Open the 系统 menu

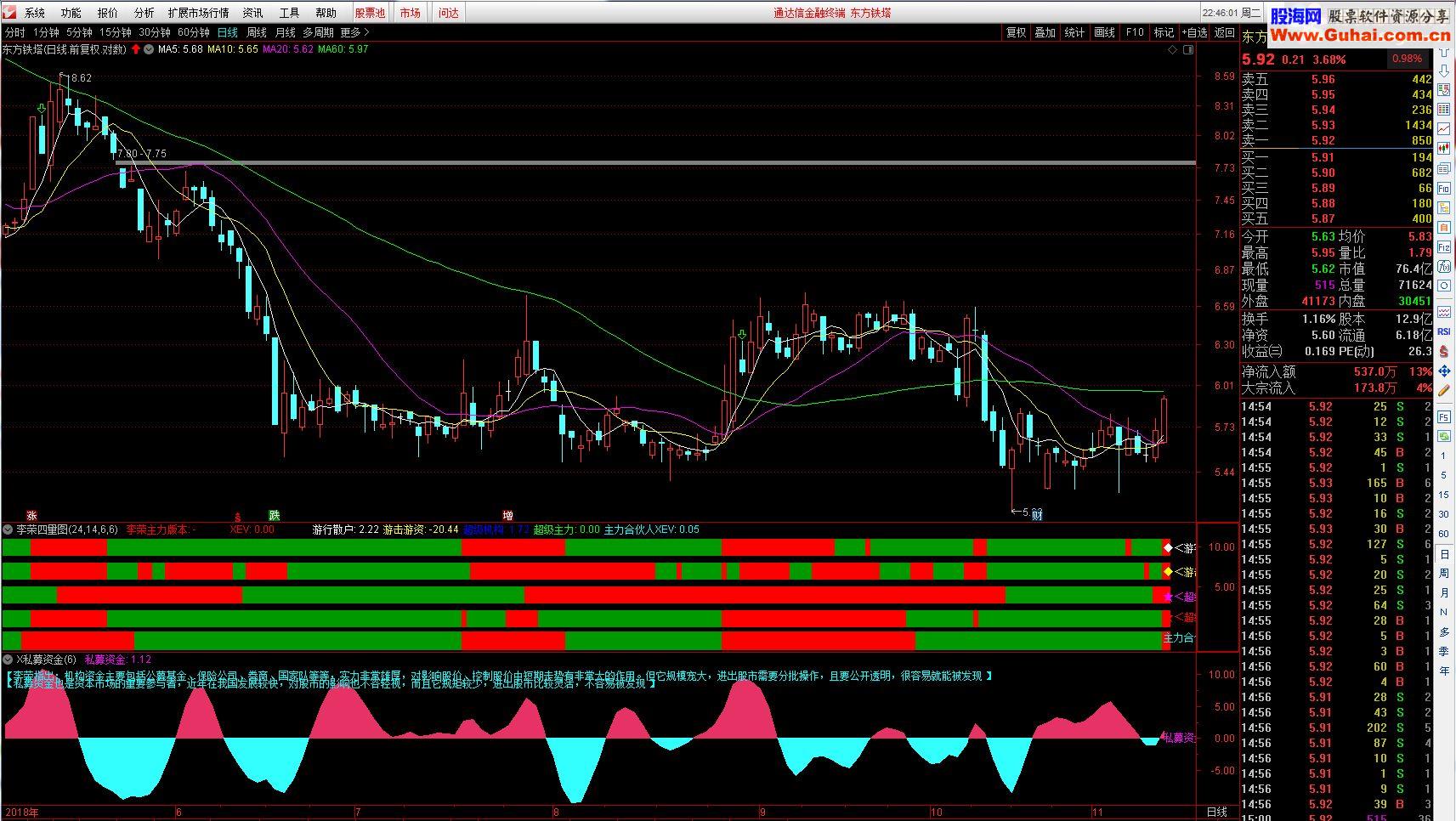(x=35, y=13)
